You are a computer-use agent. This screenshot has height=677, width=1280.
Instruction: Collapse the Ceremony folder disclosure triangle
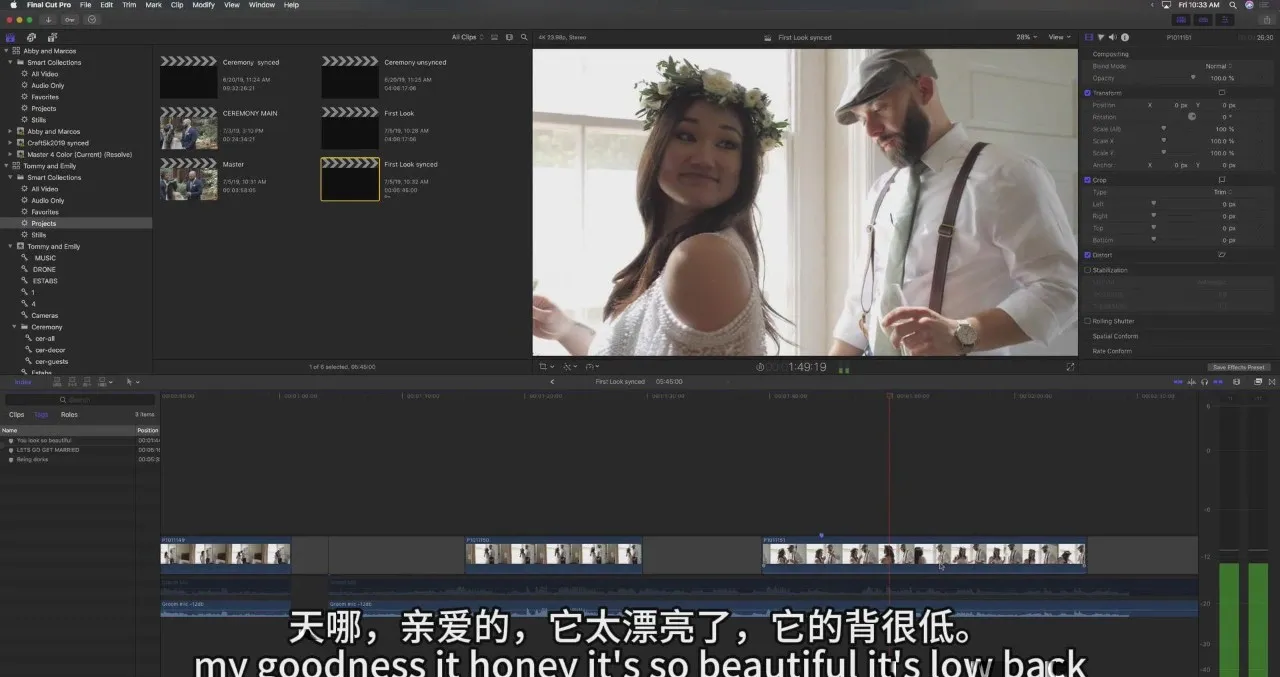tap(15, 327)
